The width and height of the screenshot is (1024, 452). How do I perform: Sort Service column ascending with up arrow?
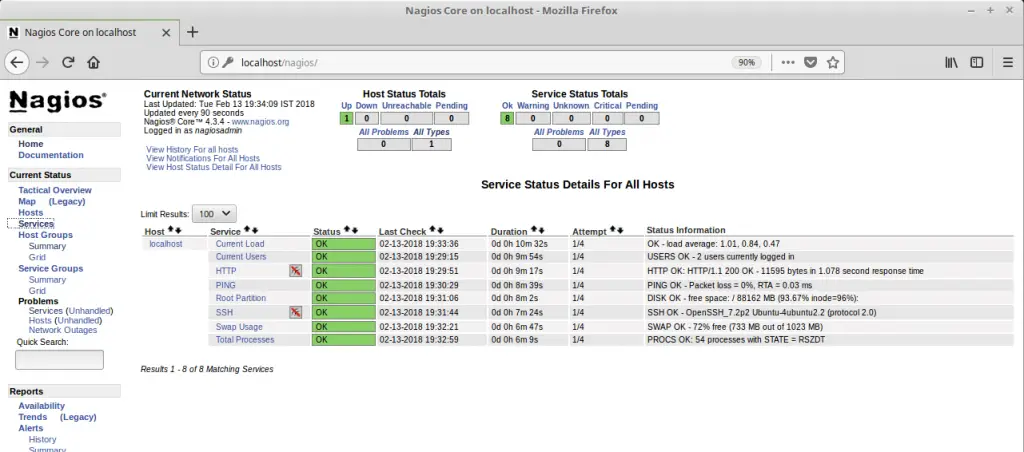point(247,230)
